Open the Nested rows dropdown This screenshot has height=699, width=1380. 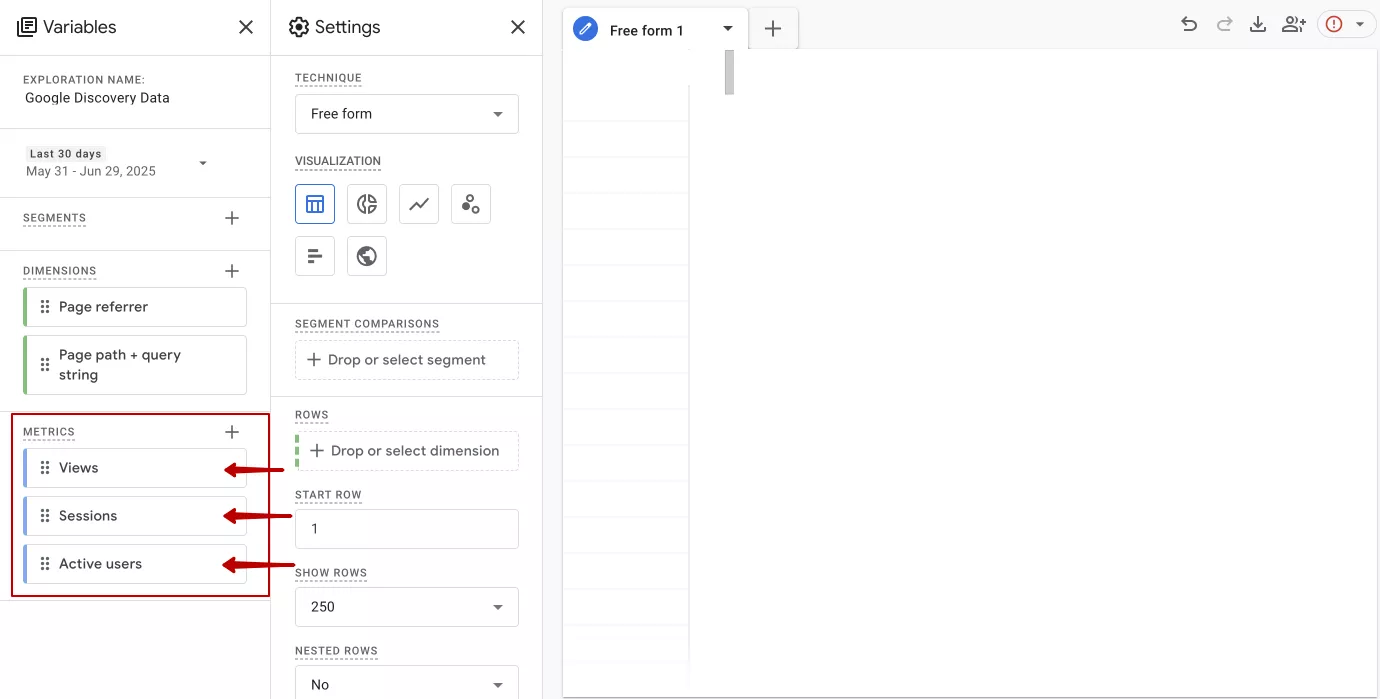[x=406, y=684]
